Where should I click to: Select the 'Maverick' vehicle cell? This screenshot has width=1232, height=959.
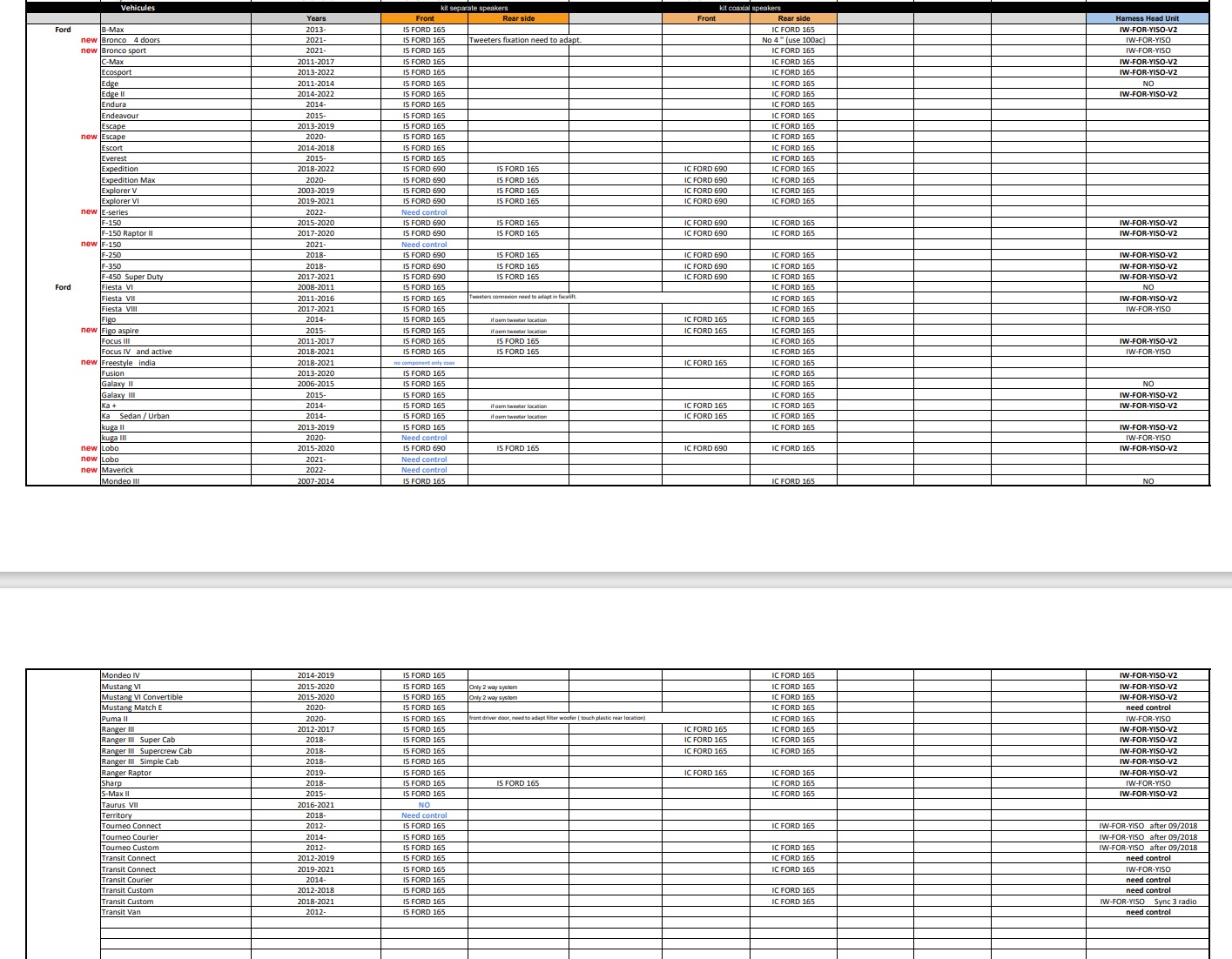[176, 470]
